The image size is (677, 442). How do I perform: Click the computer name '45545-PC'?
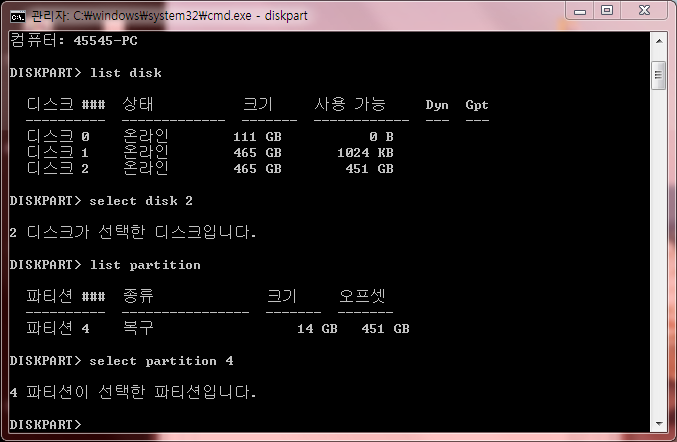(105, 41)
